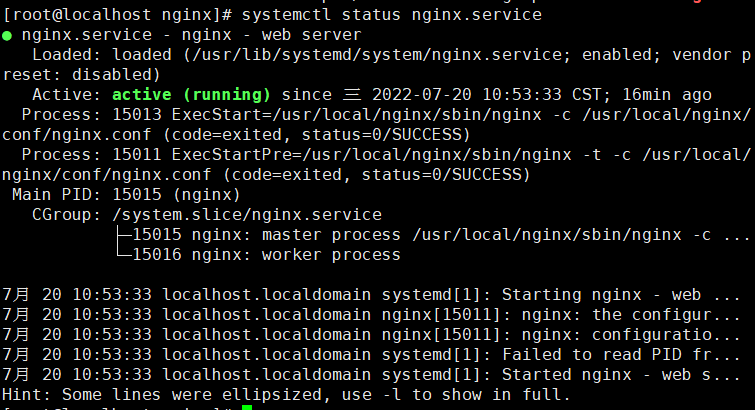
Task: Click the '[root@localhost nginx]#' prompt
Action: click(117, 15)
